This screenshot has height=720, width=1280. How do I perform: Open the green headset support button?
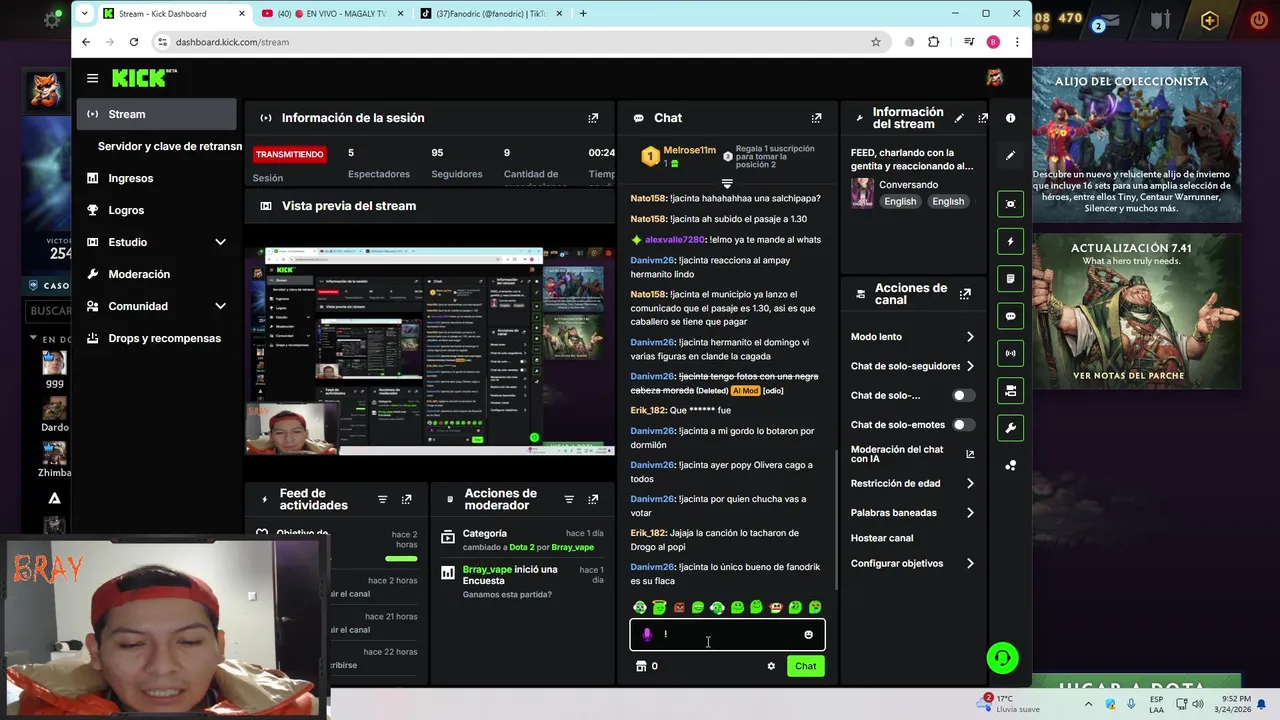tap(1002, 658)
